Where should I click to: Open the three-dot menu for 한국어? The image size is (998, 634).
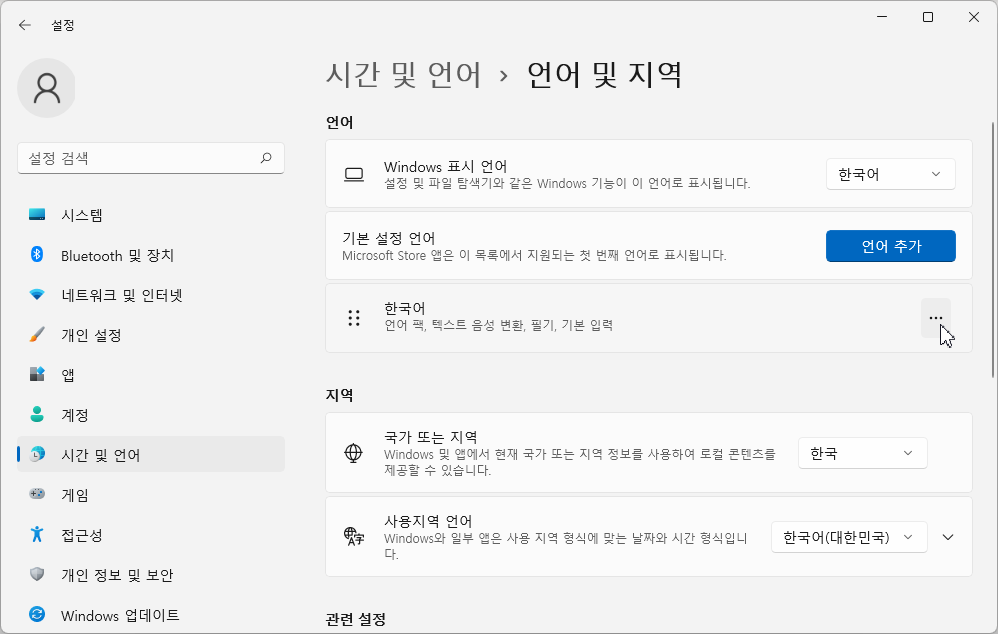[x=936, y=318]
